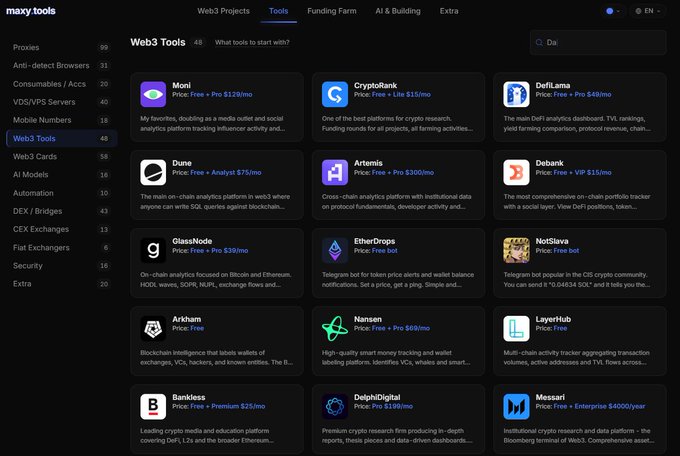Screen dimensions: 680x456
Task: Open the DefiLama tool title
Action: [552, 85]
